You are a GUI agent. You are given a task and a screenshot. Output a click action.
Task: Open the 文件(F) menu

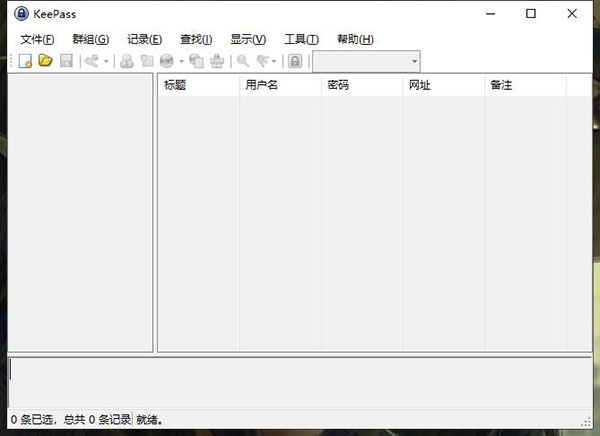coord(37,39)
